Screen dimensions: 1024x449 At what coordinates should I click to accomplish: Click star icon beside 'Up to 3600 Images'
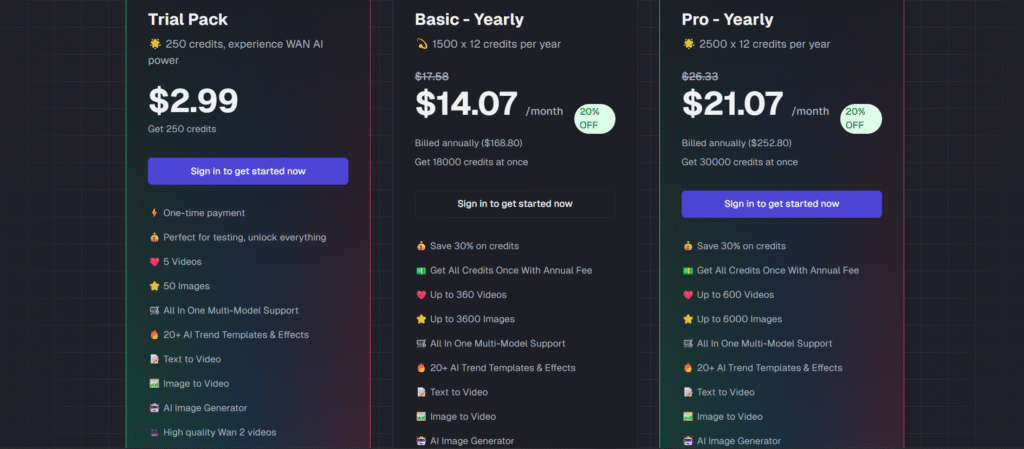click(x=421, y=319)
